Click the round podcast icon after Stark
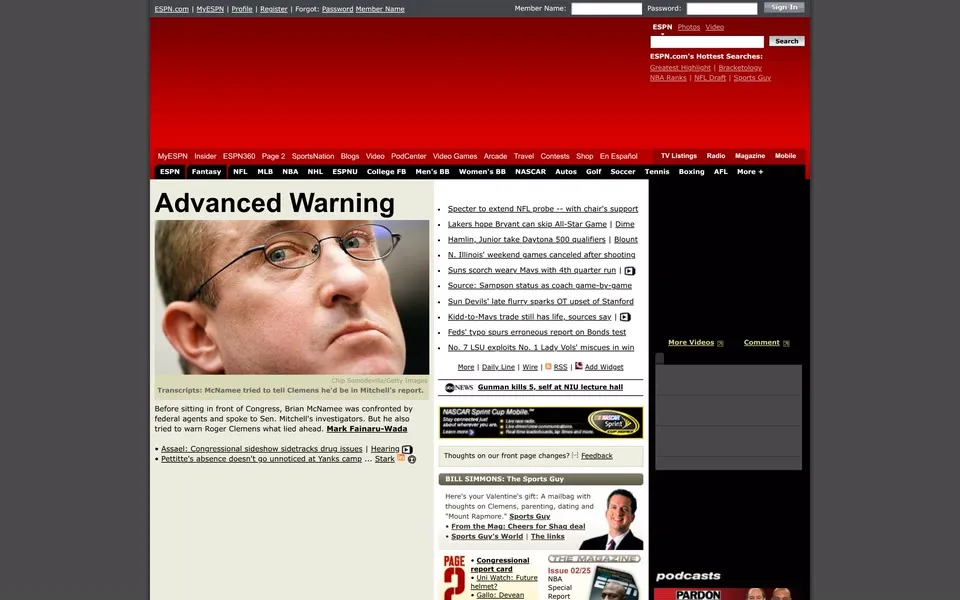This screenshot has width=960, height=600. click(412, 459)
